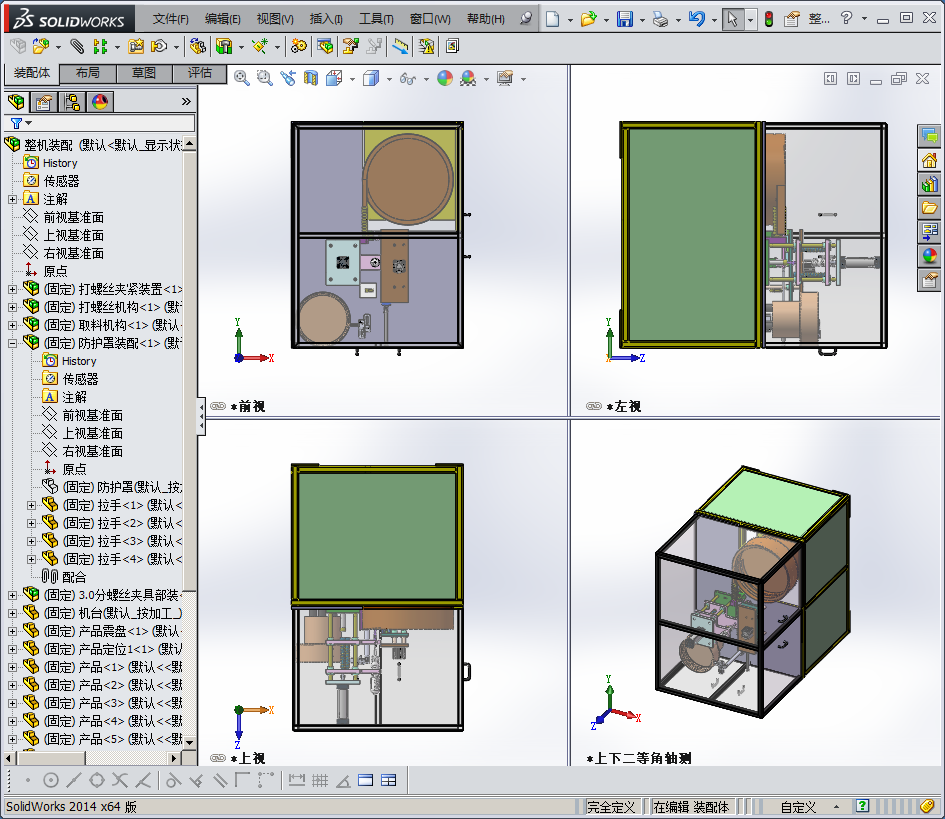Click the Mate paperclip tool

[x=77, y=46]
